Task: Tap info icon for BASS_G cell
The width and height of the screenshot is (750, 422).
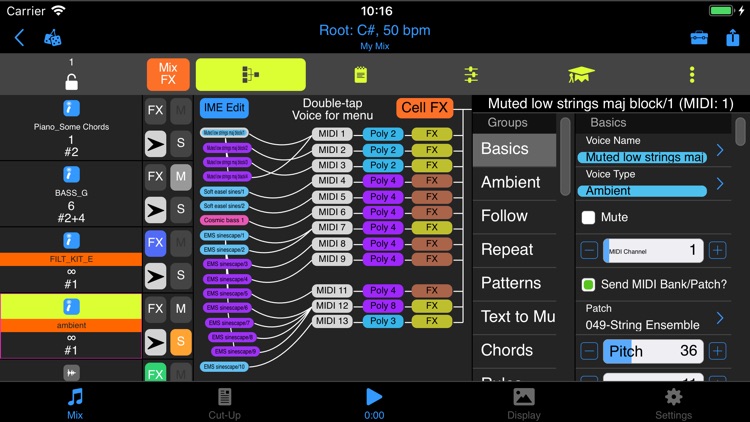Action: pos(71,175)
